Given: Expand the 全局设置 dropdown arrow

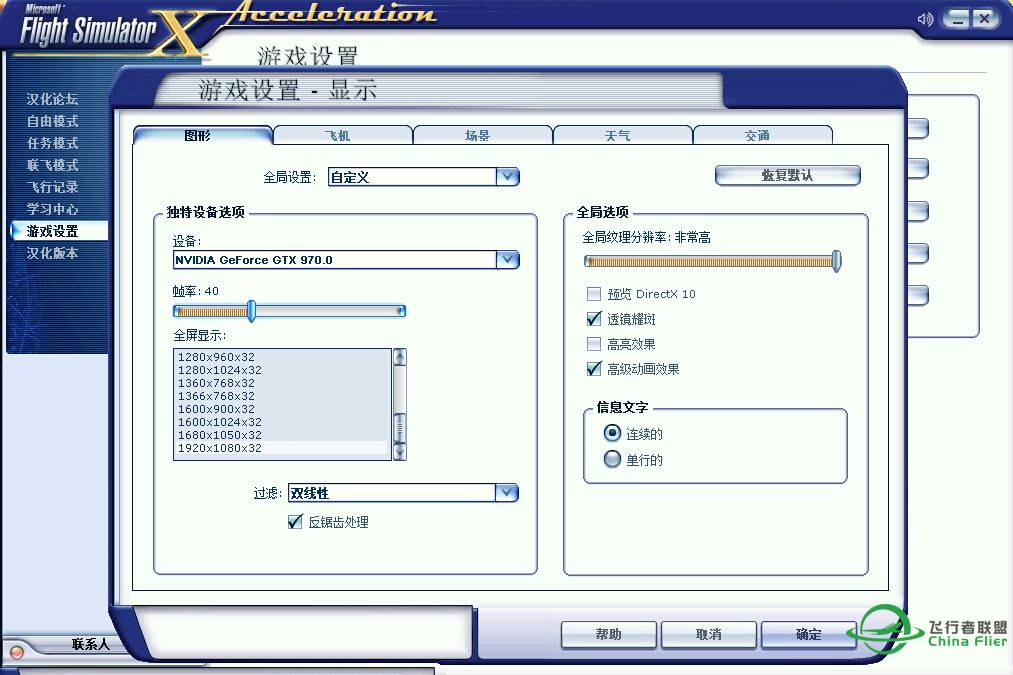Looking at the screenshot, I should coord(508,176).
